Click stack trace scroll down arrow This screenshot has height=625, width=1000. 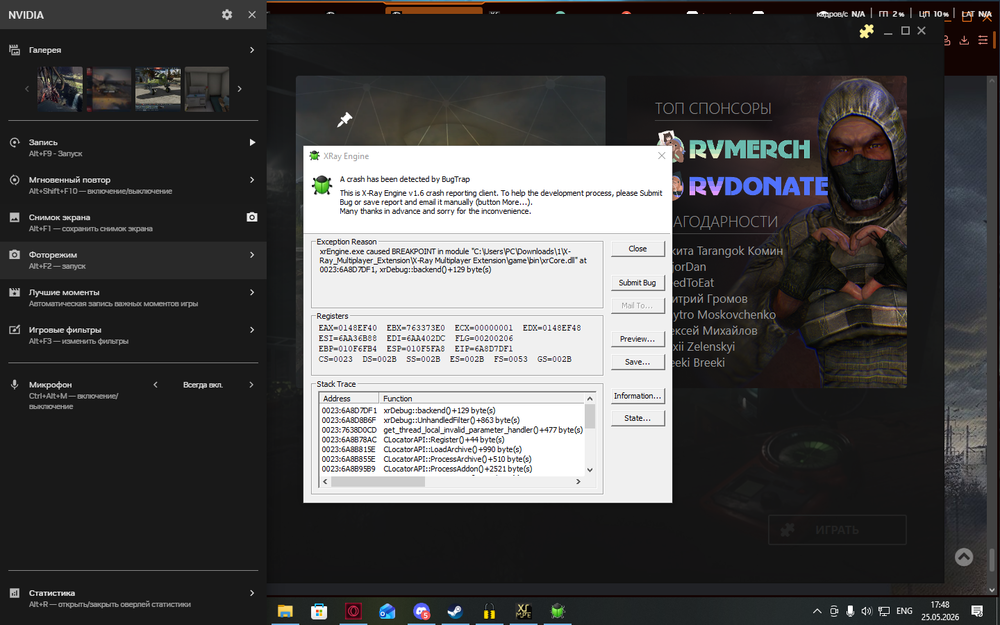pyautogui.click(x=590, y=470)
